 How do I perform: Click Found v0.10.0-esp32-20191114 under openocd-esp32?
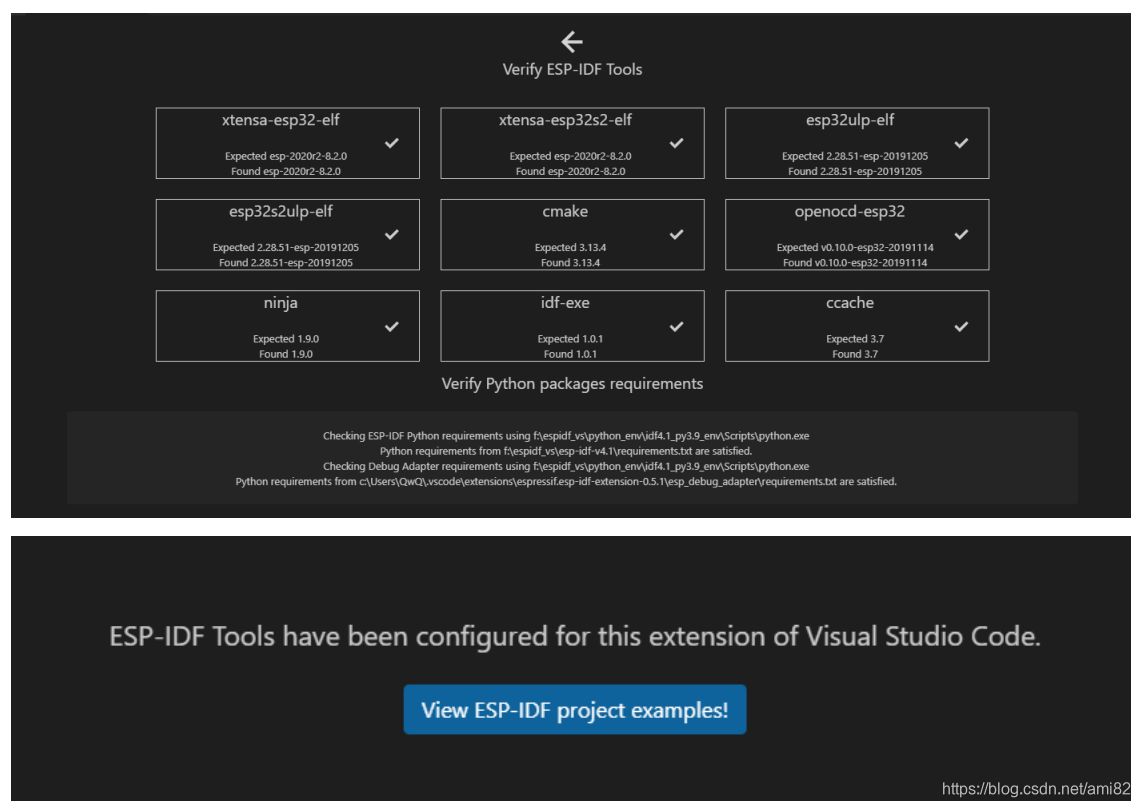[x=855, y=263]
